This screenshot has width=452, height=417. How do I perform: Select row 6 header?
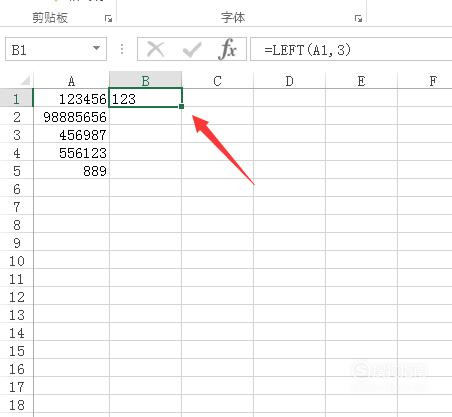click(16, 188)
